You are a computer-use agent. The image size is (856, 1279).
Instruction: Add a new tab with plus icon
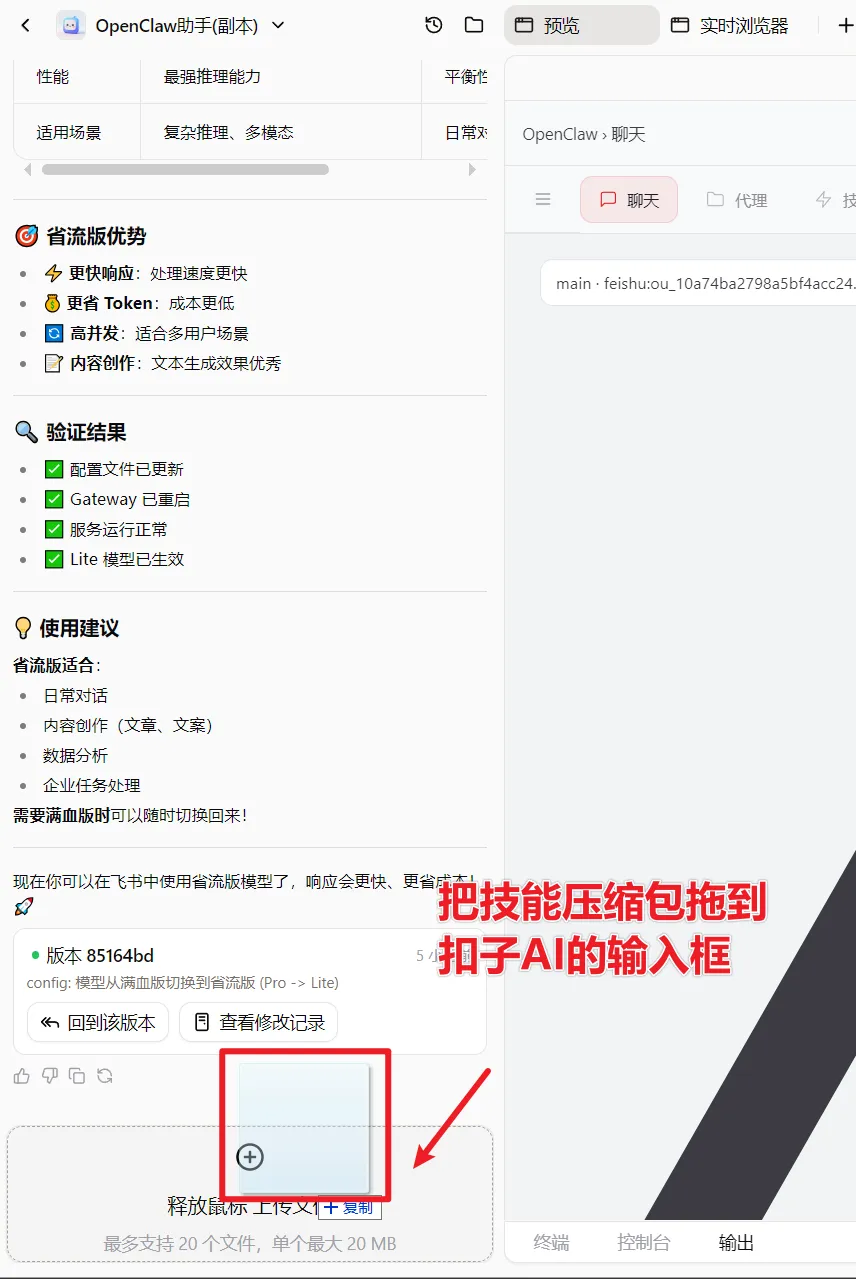point(845,26)
